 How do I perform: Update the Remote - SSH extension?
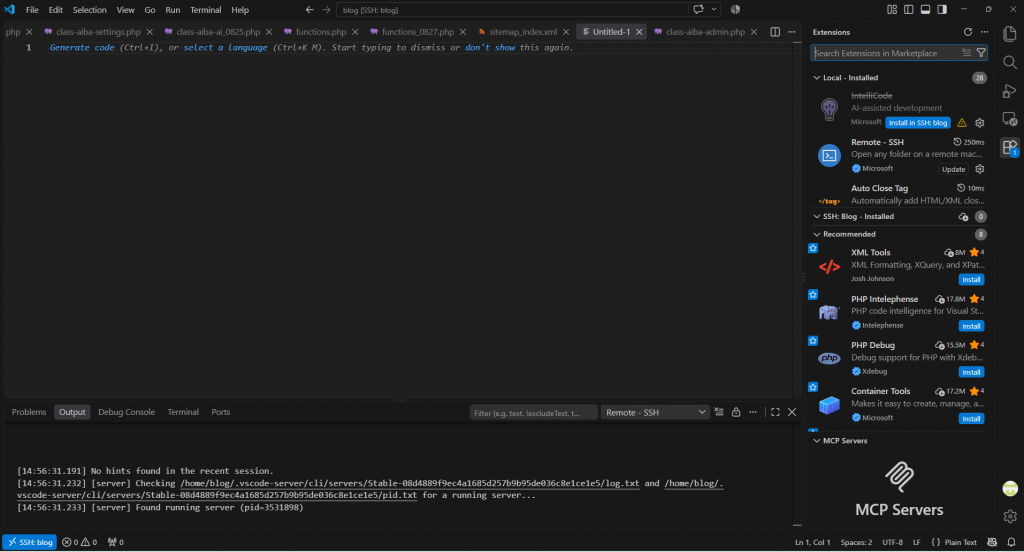point(953,169)
